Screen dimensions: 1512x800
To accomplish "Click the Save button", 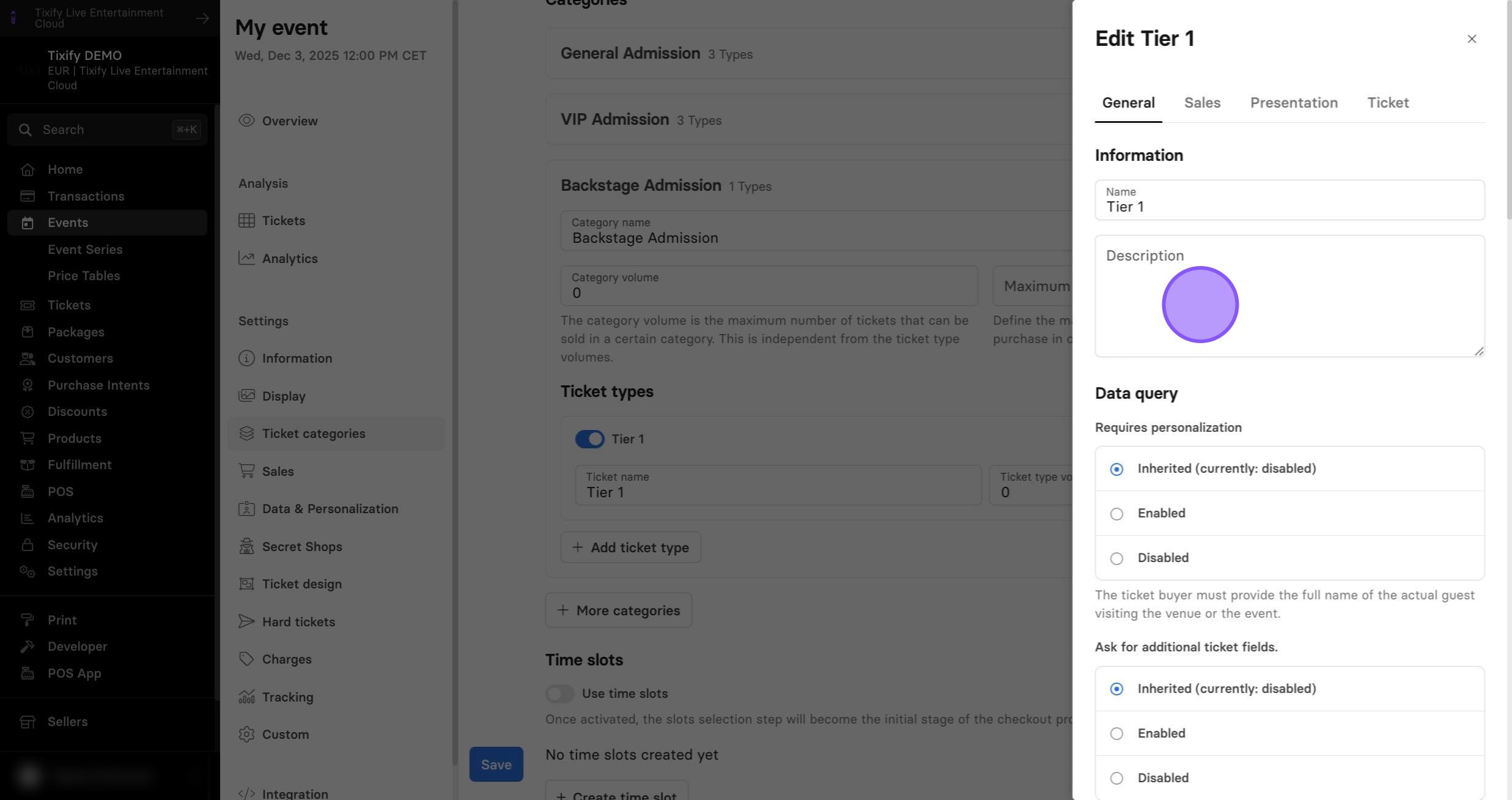I will pos(496,764).
